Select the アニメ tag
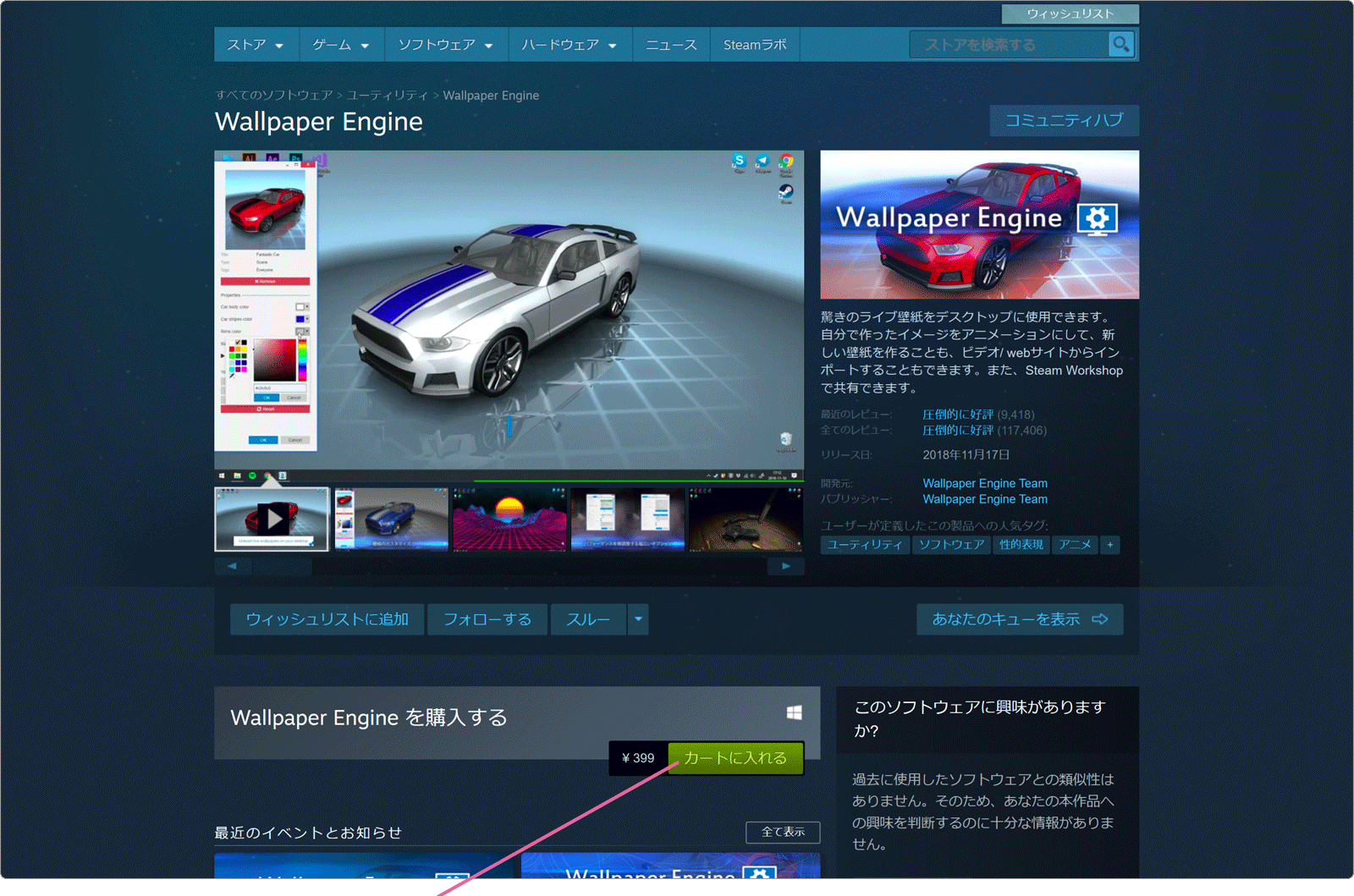The width and height of the screenshot is (1354, 896). pos(1075,545)
